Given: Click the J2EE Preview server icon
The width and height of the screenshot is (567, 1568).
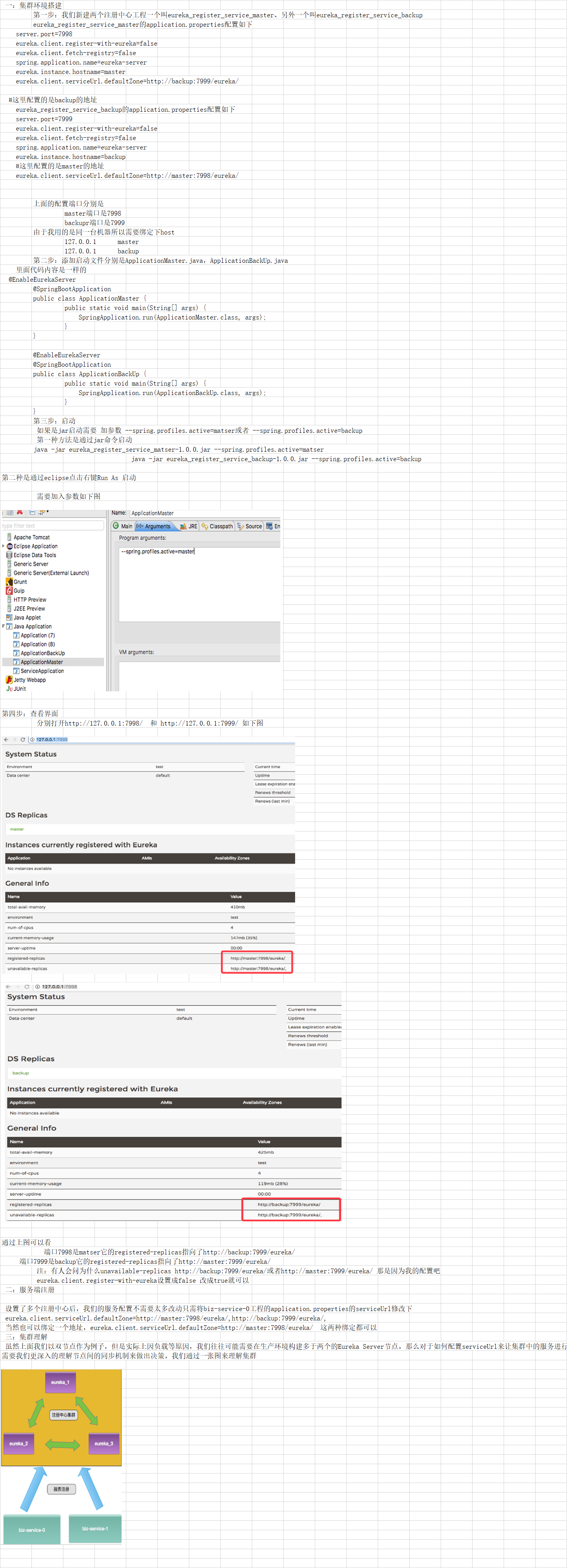Looking at the screenshot, I should [x=9, y=608].
